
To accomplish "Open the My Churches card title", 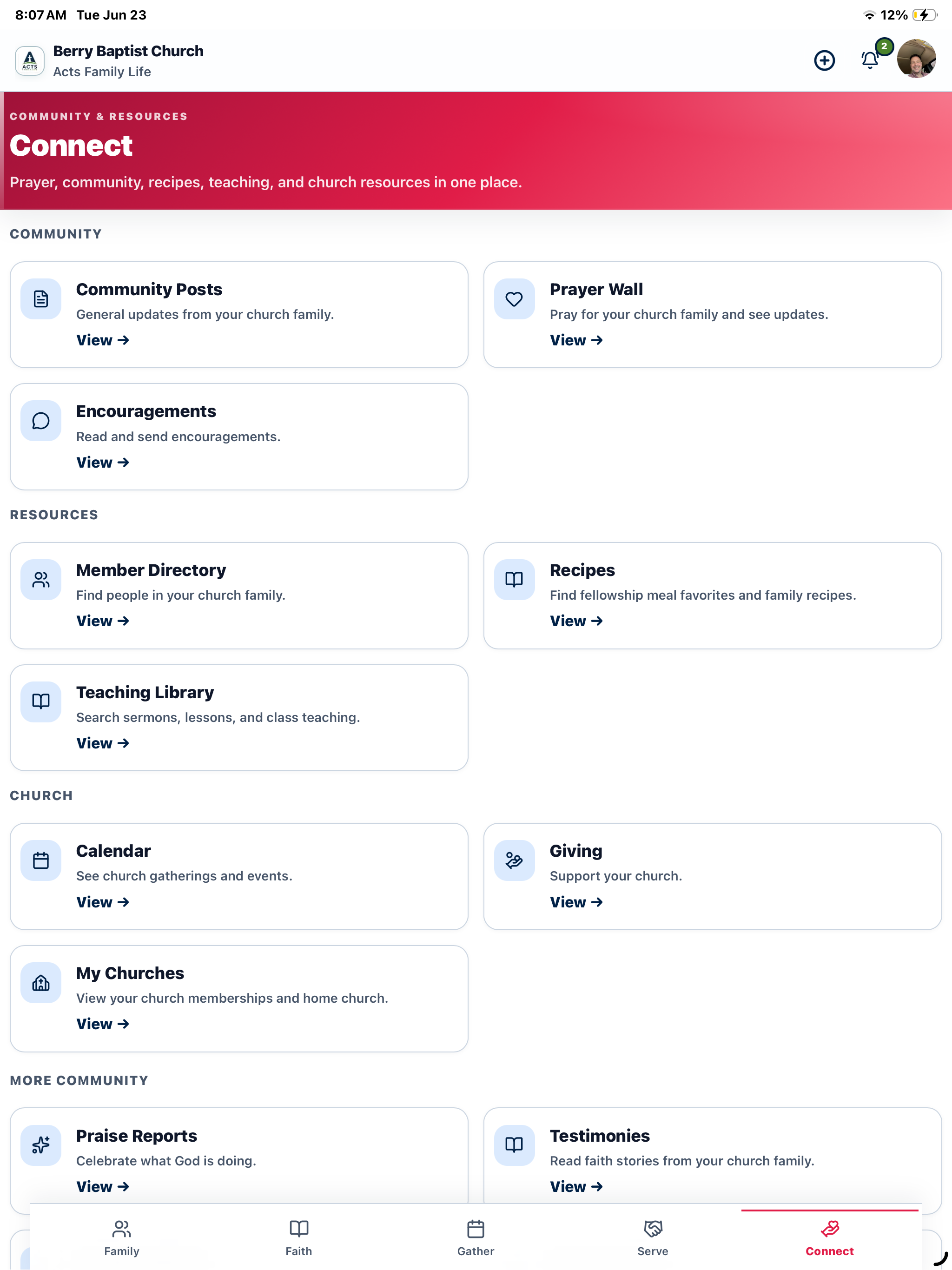I will 130,973.
